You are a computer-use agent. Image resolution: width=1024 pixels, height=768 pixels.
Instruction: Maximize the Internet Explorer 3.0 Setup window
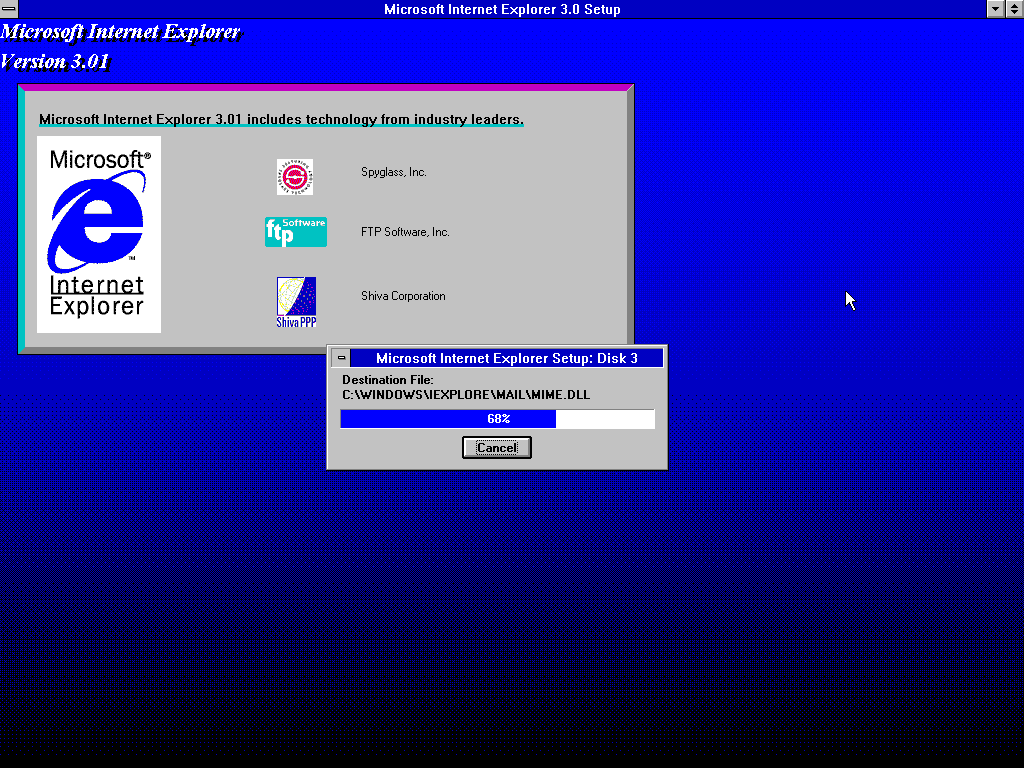click(1014, 9)
